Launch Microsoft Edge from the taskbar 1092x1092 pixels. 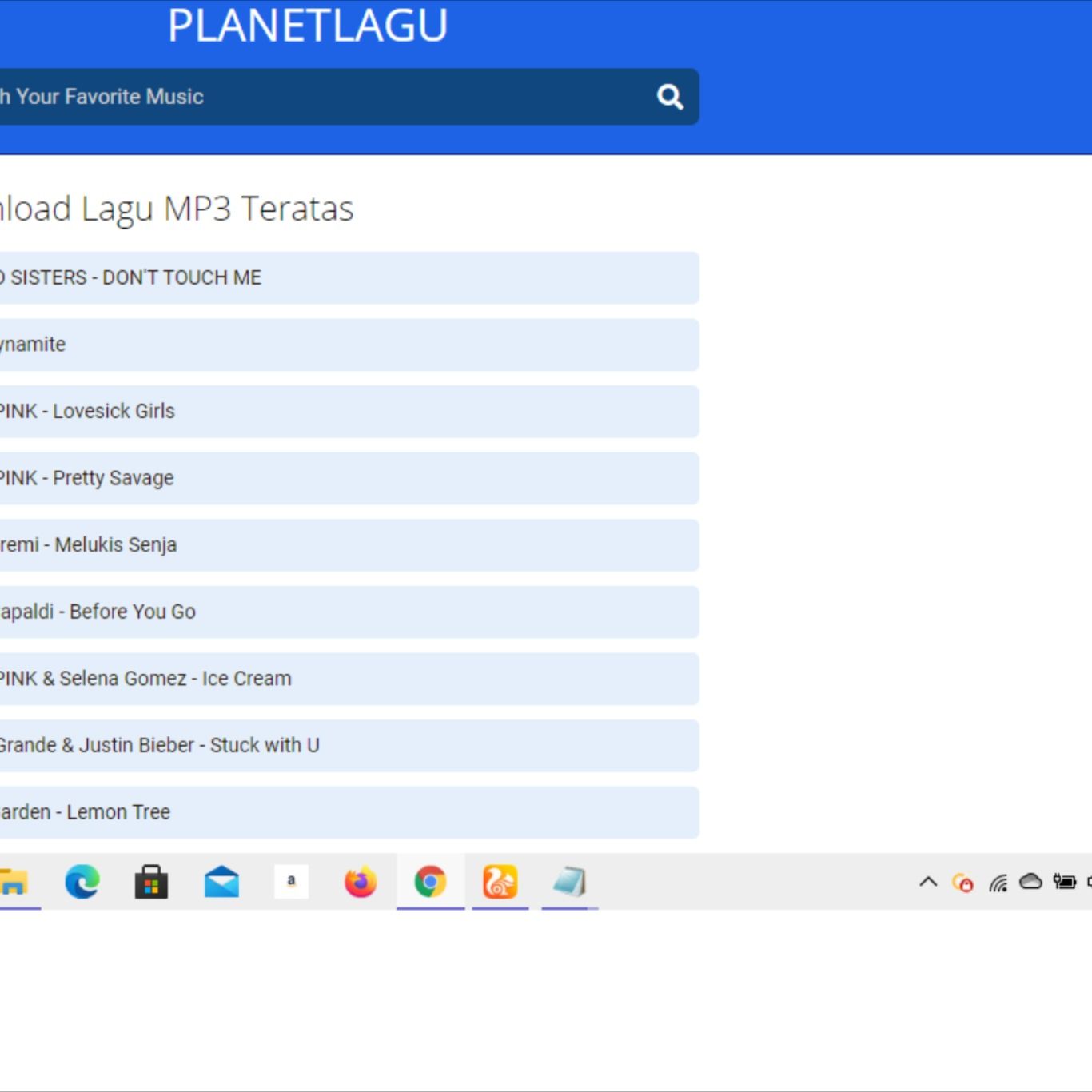82,882
